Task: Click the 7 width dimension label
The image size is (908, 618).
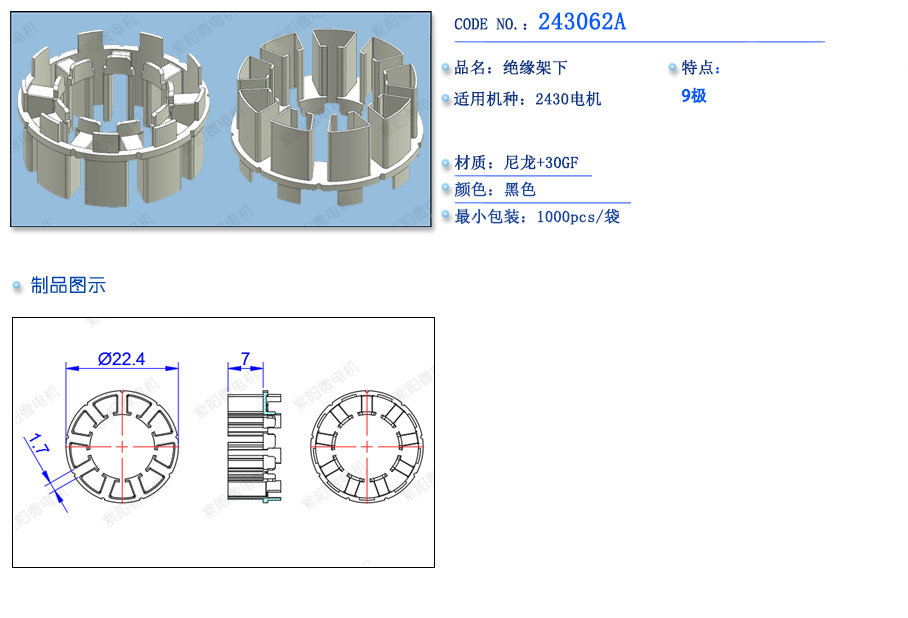Action: (x=246, y=359)
